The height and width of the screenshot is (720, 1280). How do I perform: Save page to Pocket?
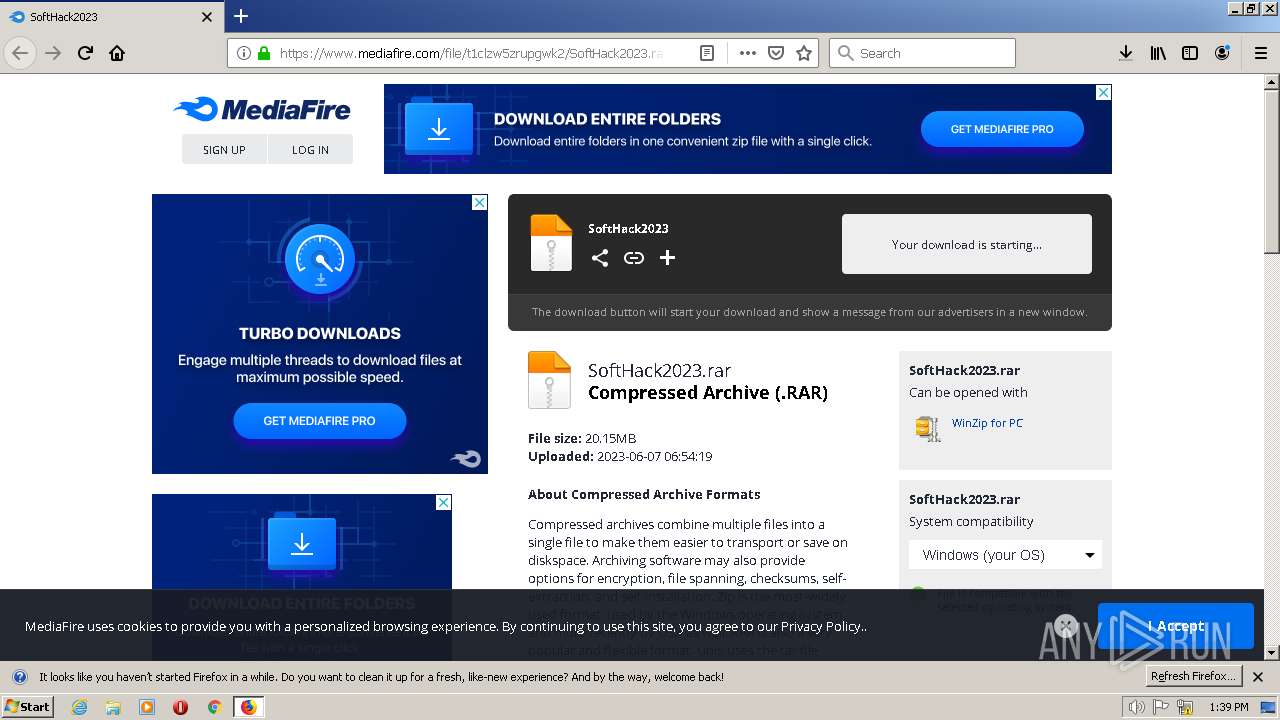click(x=775, y=53)
